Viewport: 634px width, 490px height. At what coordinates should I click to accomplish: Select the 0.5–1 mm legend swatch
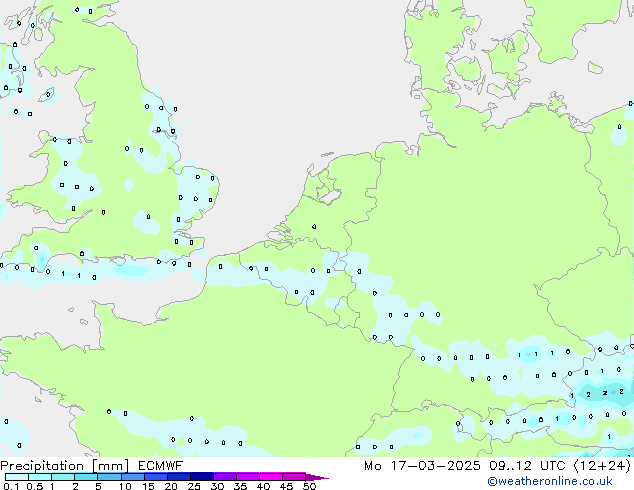click(40, 477)
